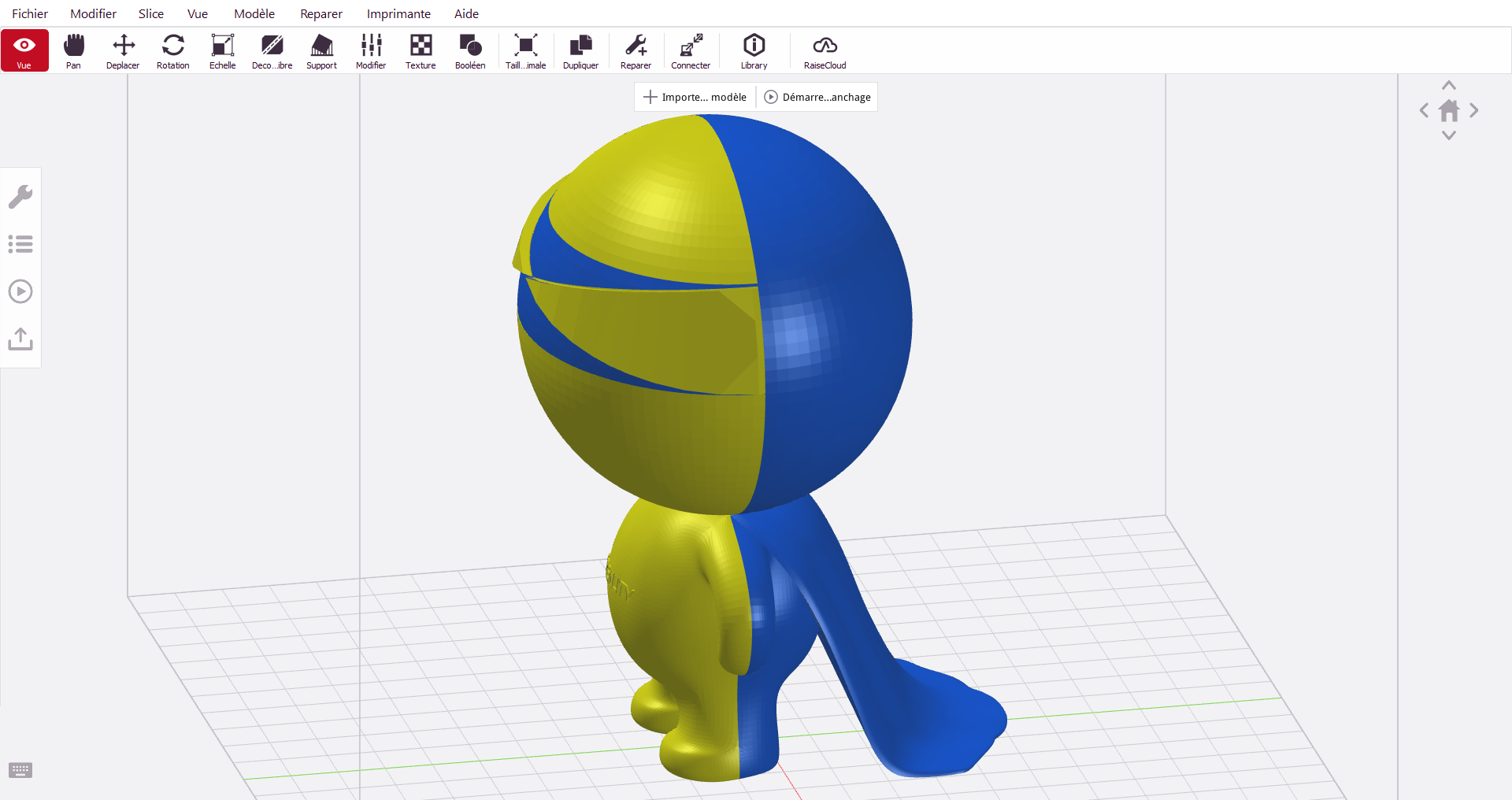Reset camera with the home icon
Viewport: 1512px width, 800px height.
[x=1449, y=110]
